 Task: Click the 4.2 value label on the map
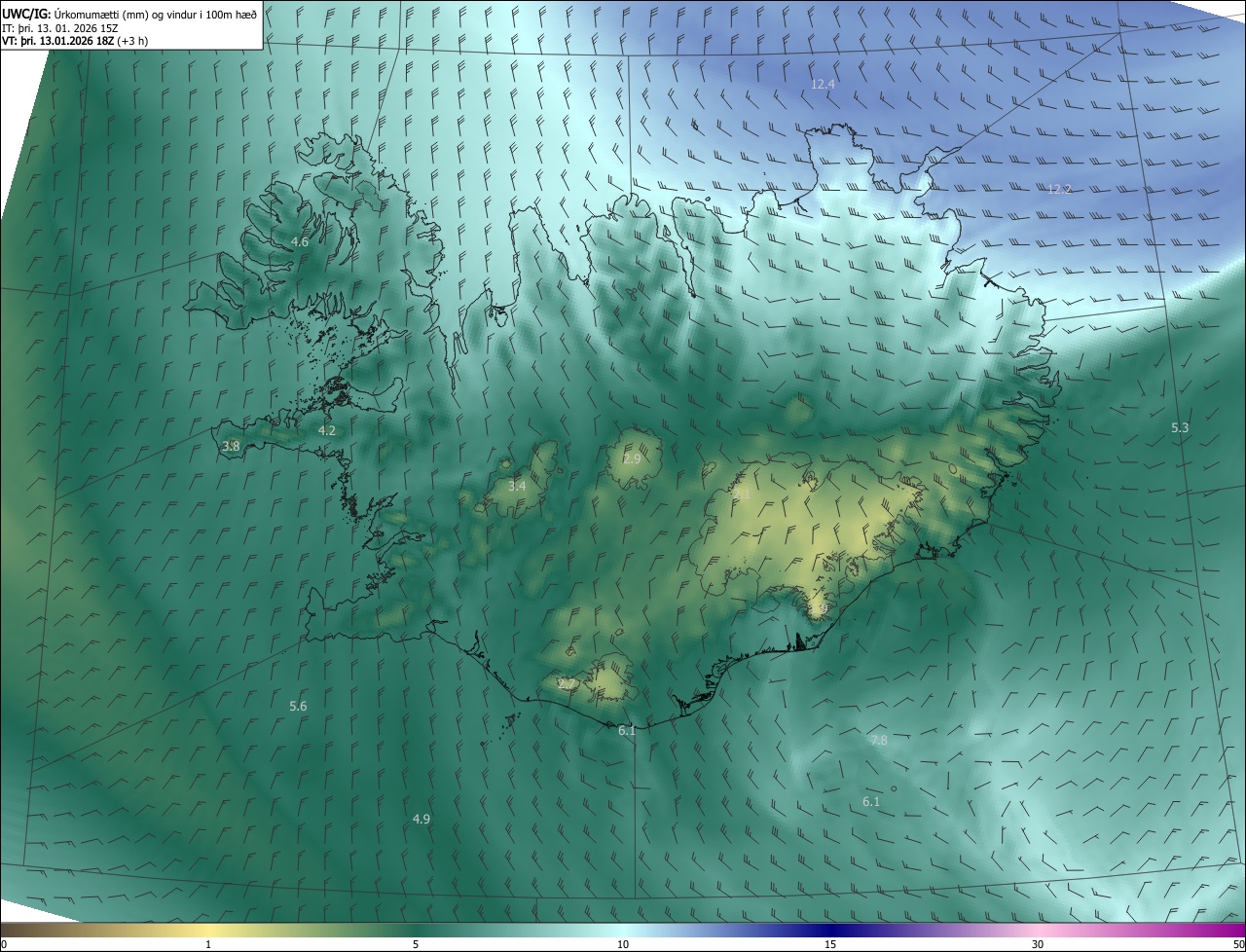326,430
